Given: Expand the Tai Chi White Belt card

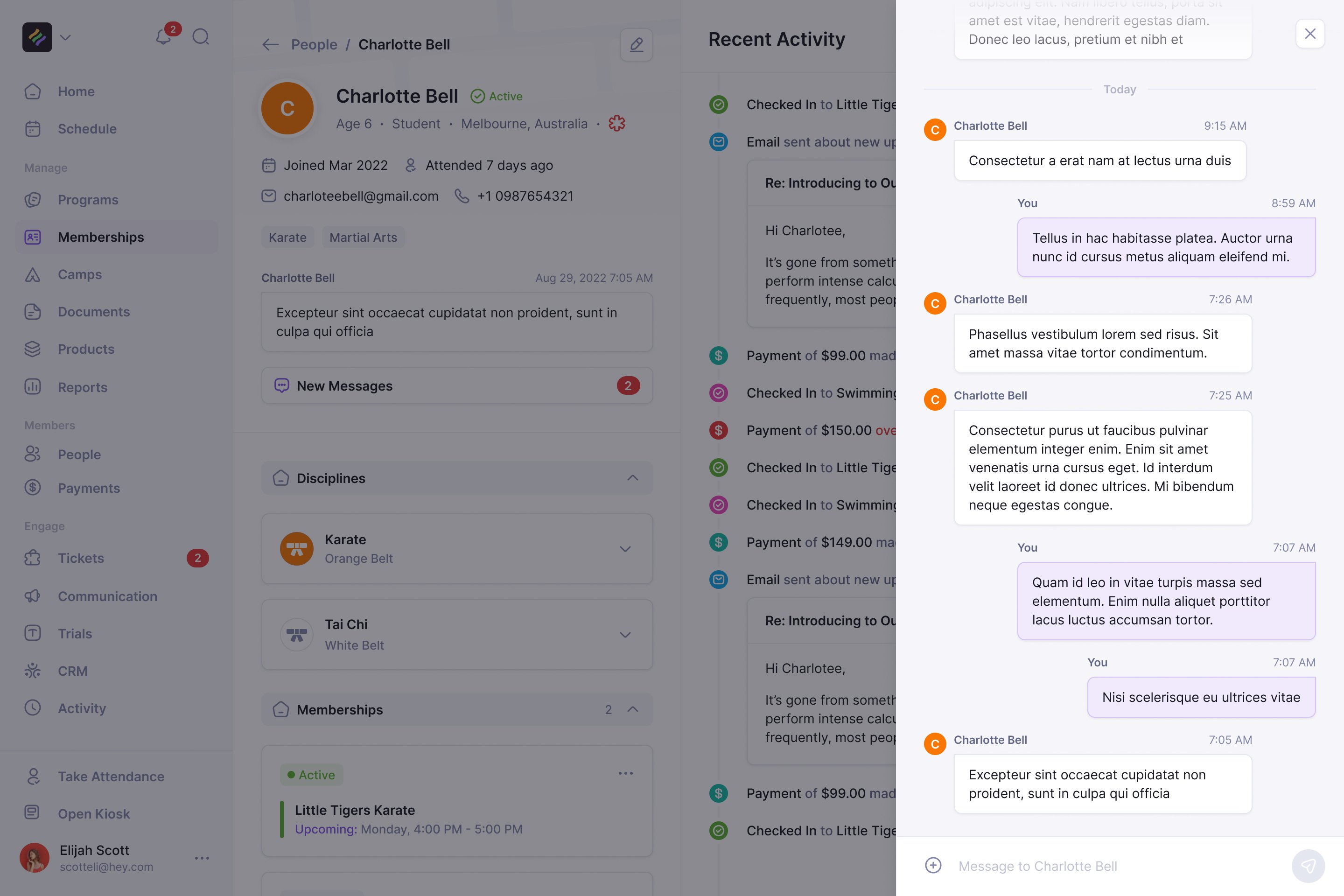Looking at the screenshot, I should click(625, 635).
